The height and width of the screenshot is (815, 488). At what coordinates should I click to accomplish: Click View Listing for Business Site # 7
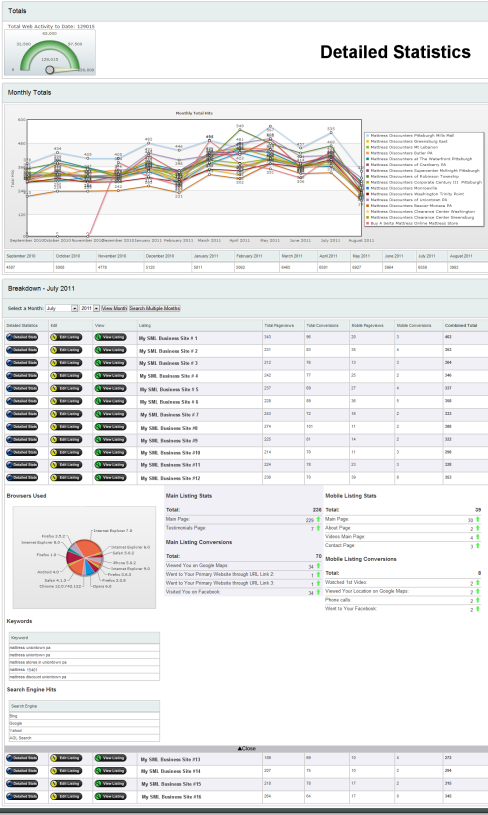(x=110, y=414)
